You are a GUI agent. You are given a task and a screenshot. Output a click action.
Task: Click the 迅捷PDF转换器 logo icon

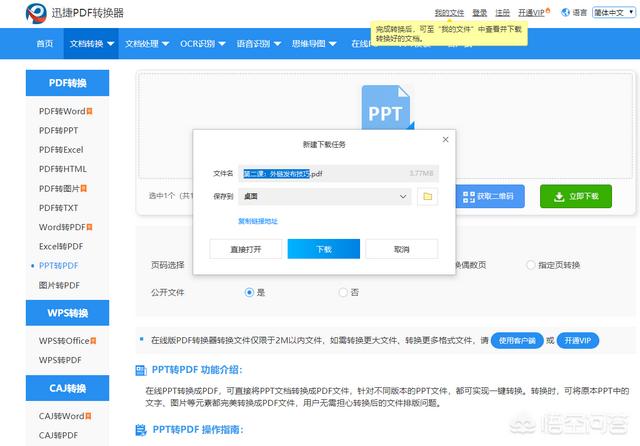36,13
